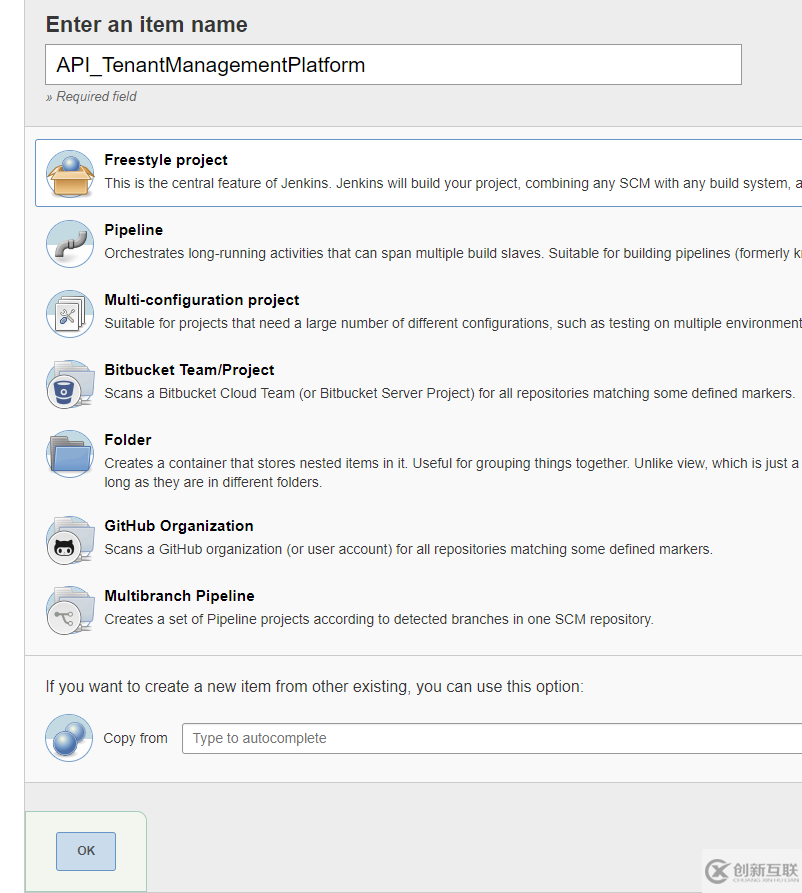This screenshot has height=893, width=802.
Task: Click the Multibranch Pipeline icon
Action: 70,610
